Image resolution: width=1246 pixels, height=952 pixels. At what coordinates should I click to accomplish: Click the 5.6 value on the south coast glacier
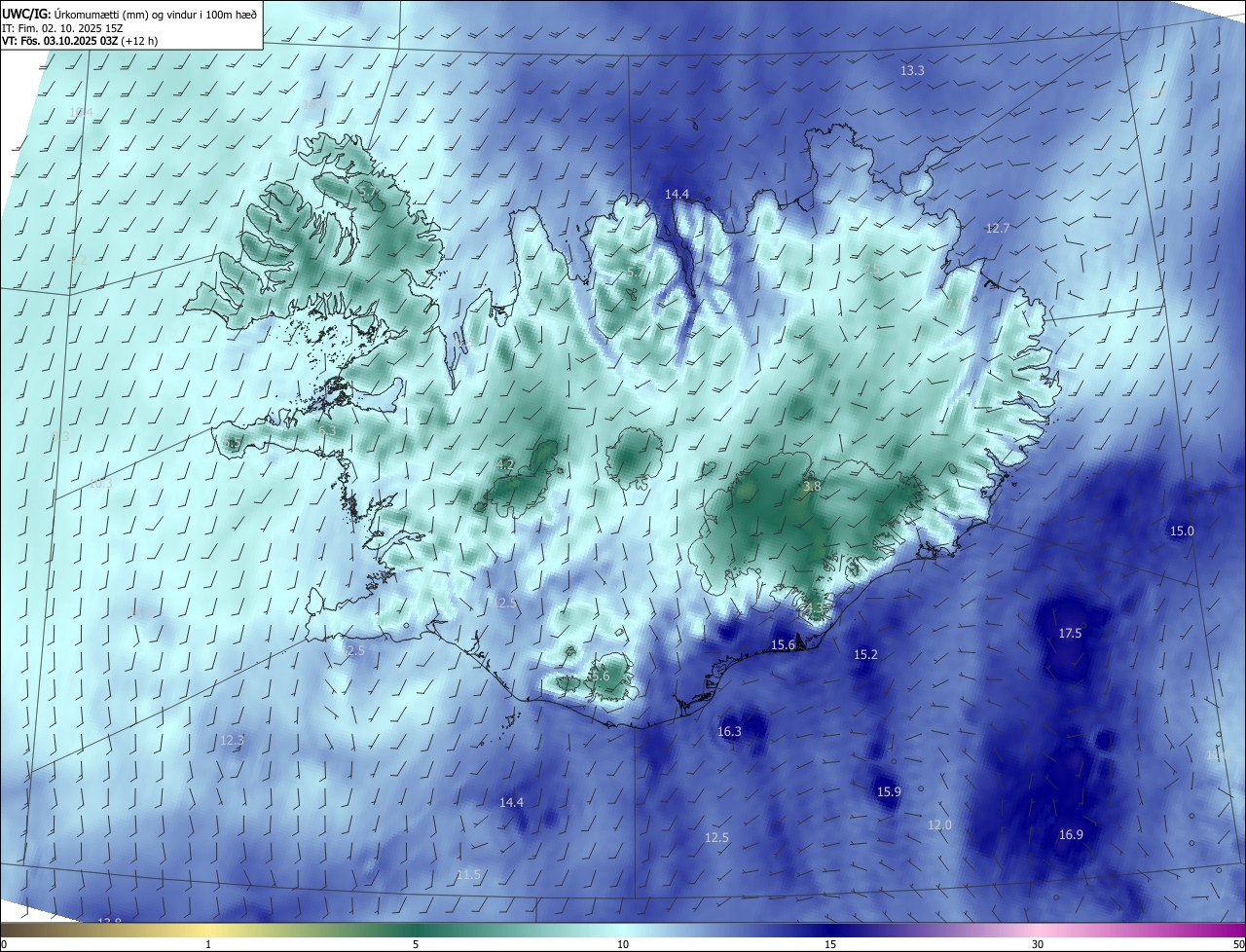[600, 677]
